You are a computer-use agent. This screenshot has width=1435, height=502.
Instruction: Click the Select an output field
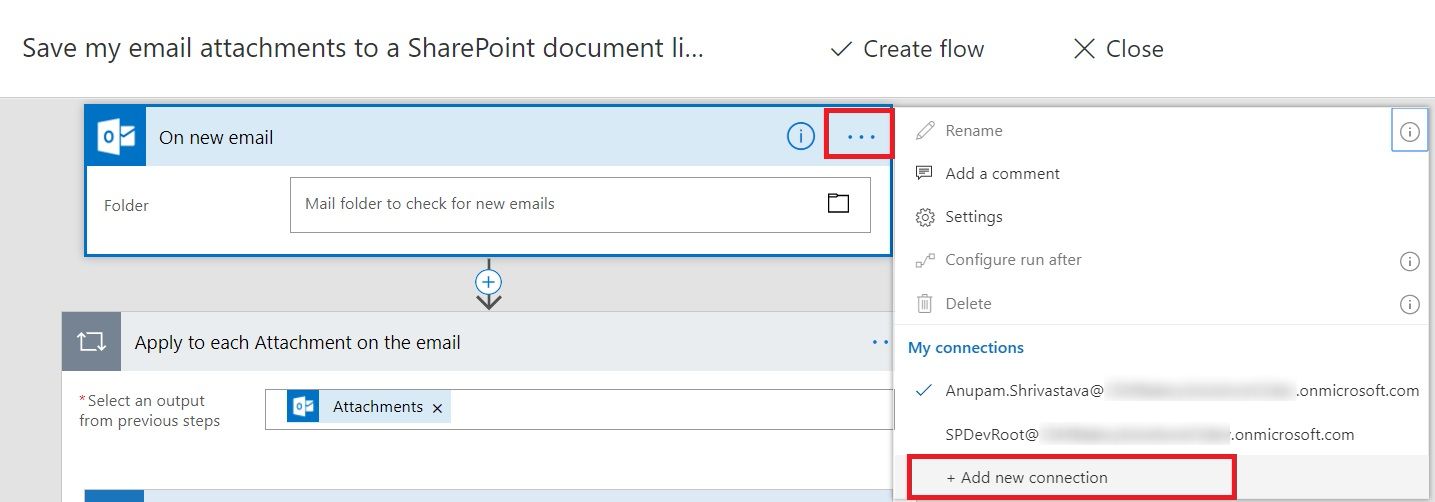pyautogui.click(x=580, y=408)
